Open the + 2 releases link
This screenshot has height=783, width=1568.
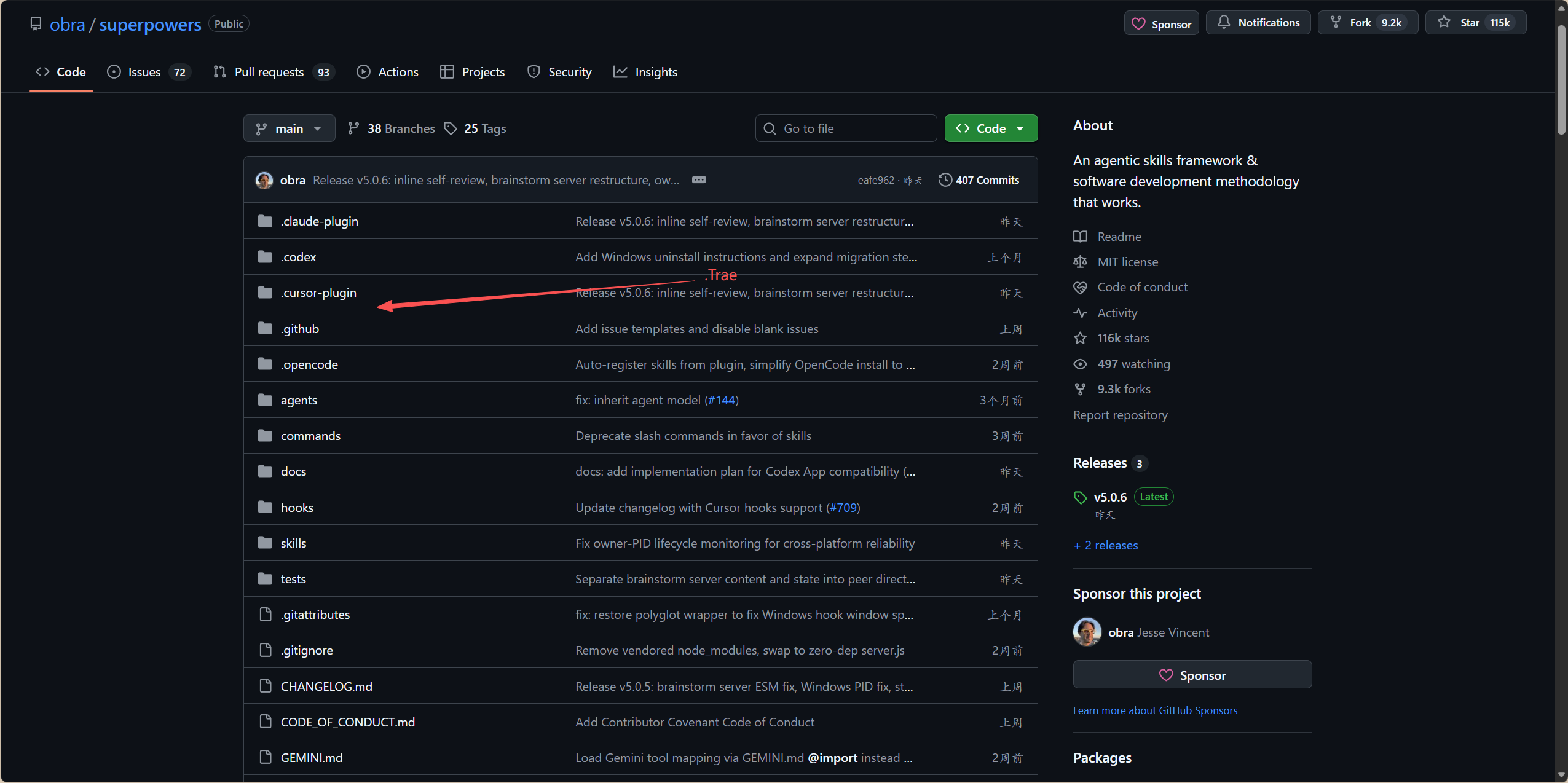(1105, 545)
